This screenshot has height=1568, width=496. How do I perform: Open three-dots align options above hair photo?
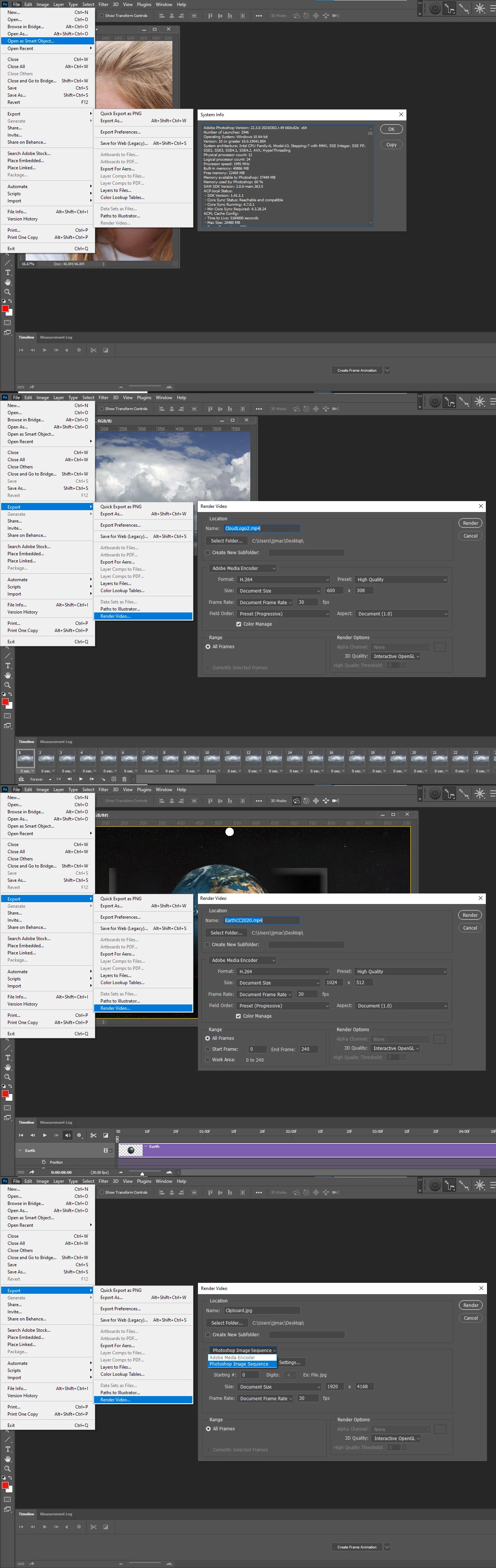[259, 16]
